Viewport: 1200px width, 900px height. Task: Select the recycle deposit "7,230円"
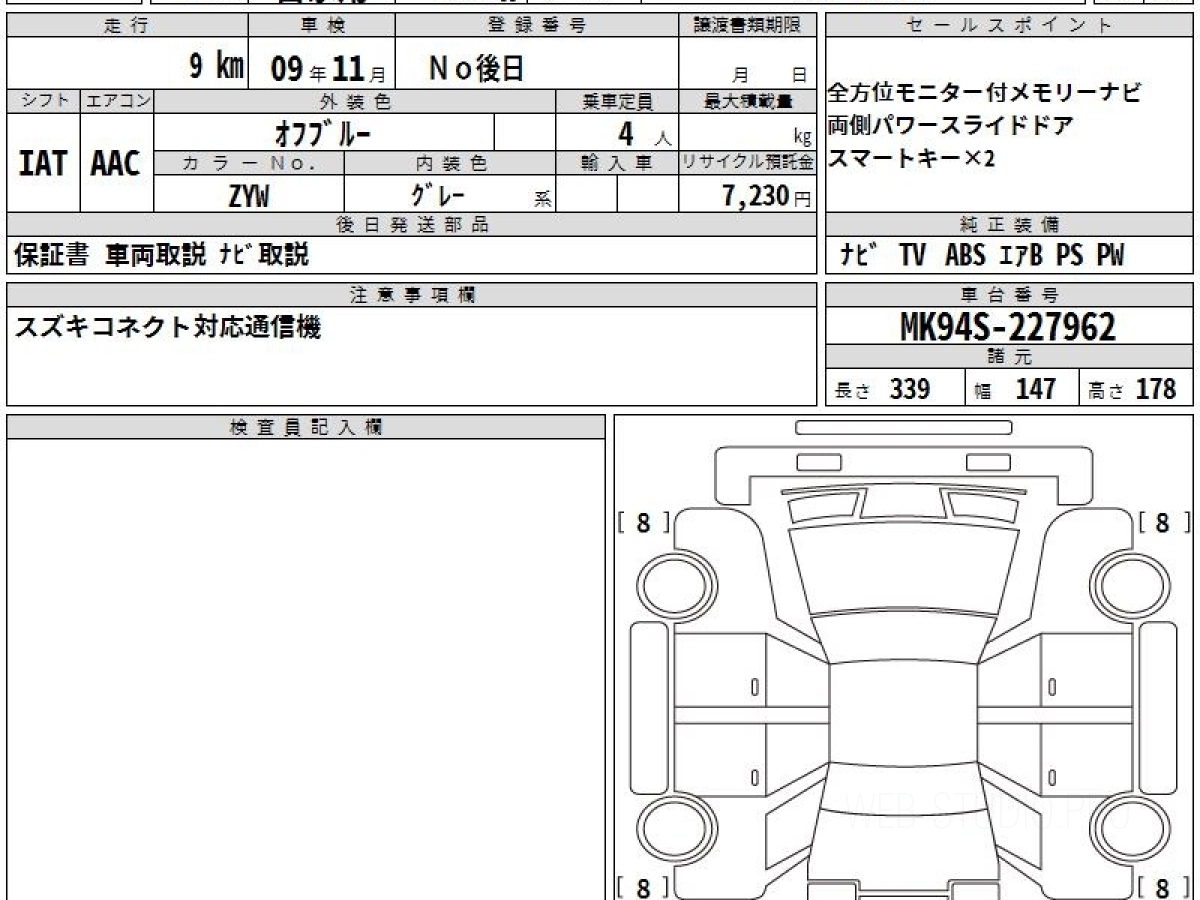[x=767, y=196]
